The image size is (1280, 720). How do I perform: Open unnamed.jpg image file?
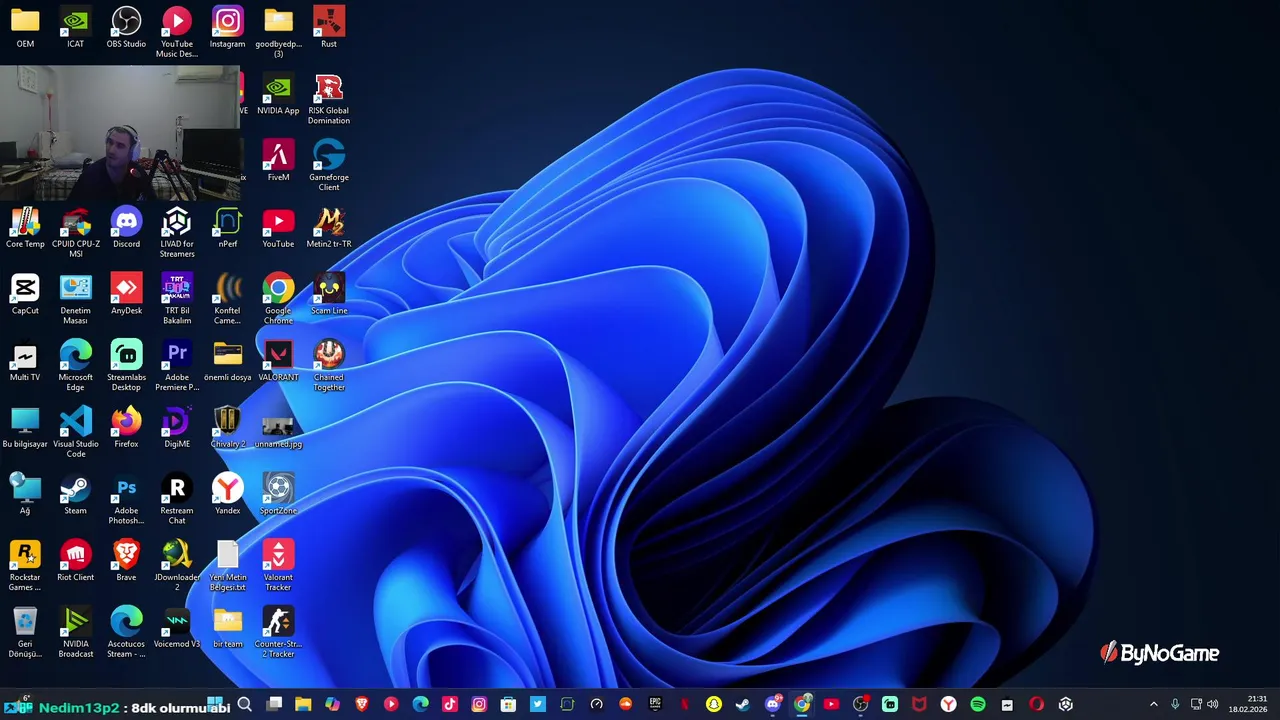[278, 432]
